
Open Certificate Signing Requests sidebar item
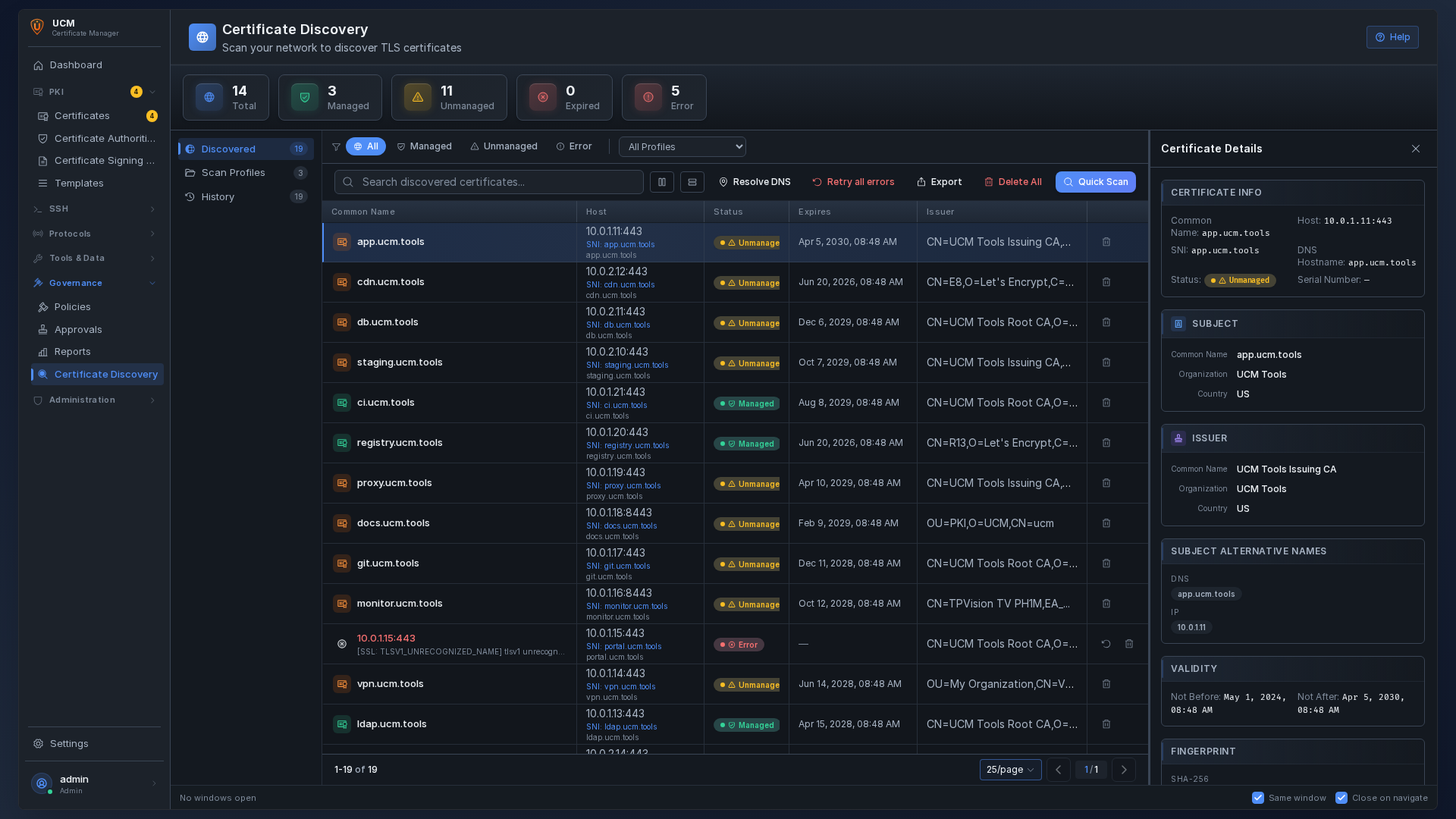97,161
